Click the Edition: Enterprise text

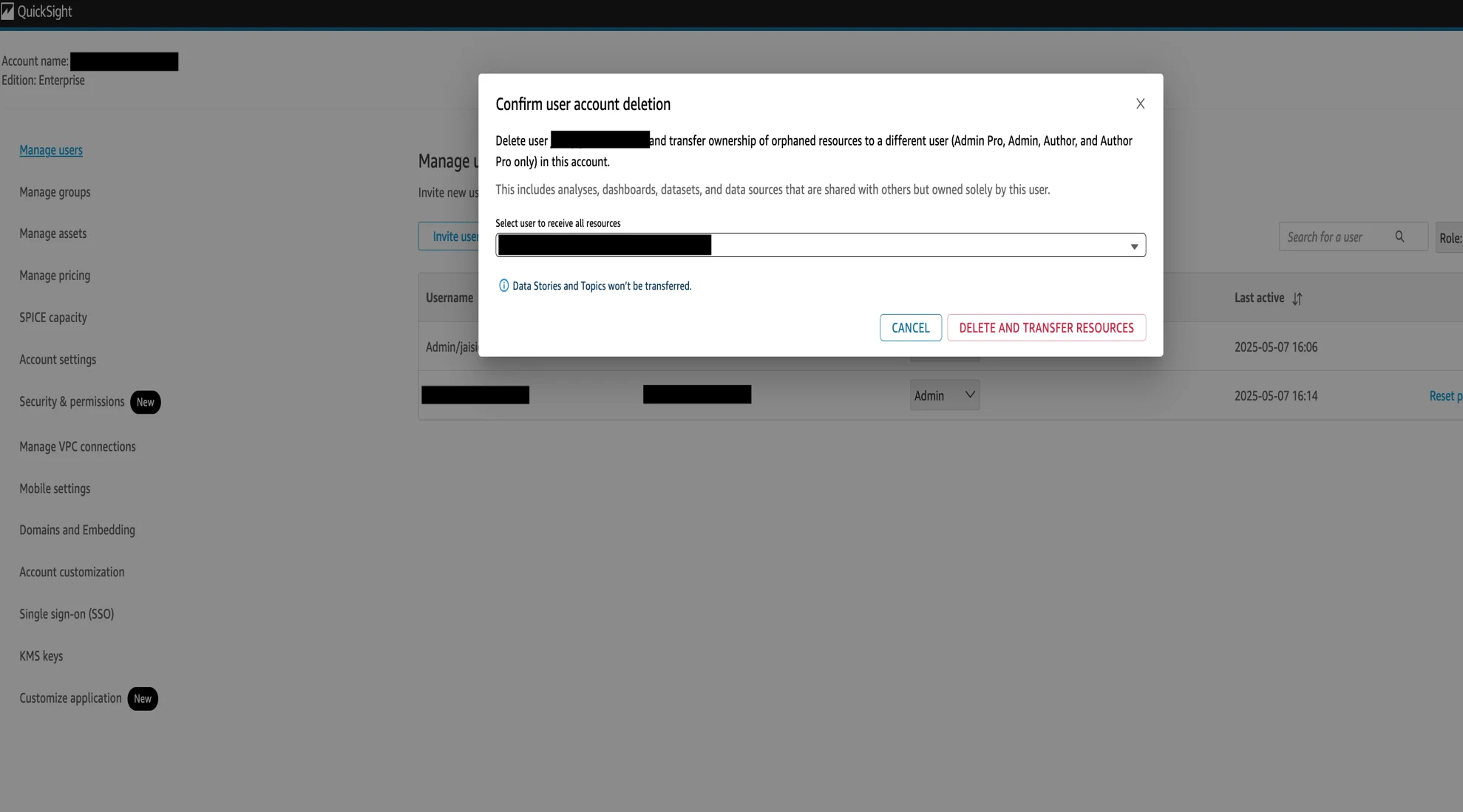tap(43, 81)
